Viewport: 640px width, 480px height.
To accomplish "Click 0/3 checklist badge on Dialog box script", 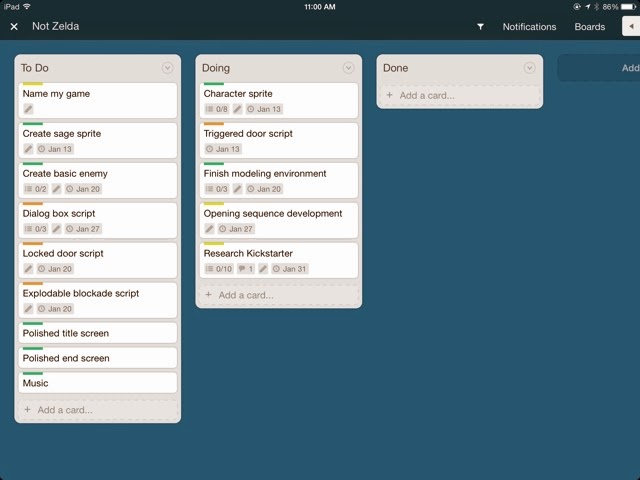I will coord(36,229).
